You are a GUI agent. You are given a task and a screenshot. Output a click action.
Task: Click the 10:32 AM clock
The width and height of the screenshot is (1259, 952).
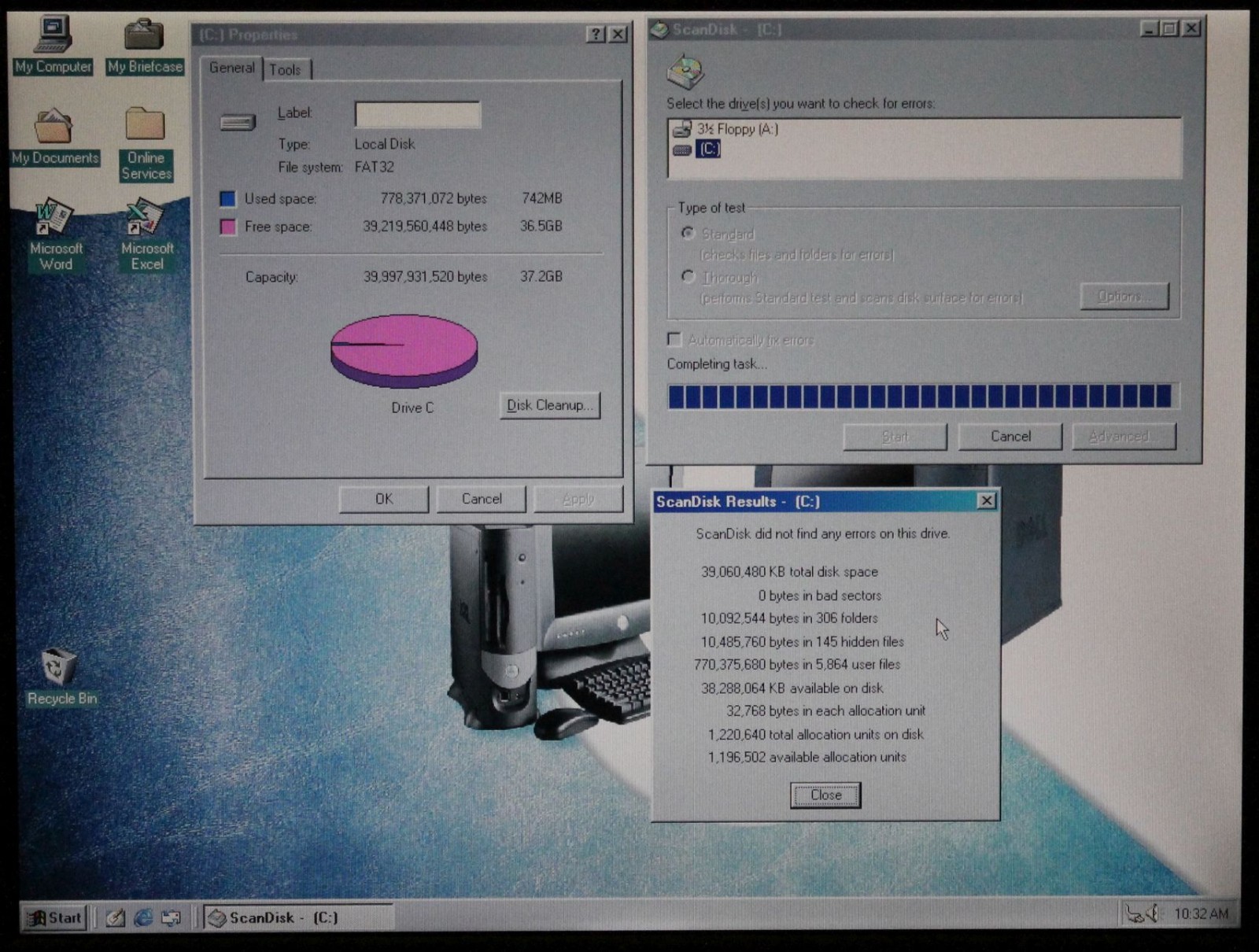pos(1201,913)
